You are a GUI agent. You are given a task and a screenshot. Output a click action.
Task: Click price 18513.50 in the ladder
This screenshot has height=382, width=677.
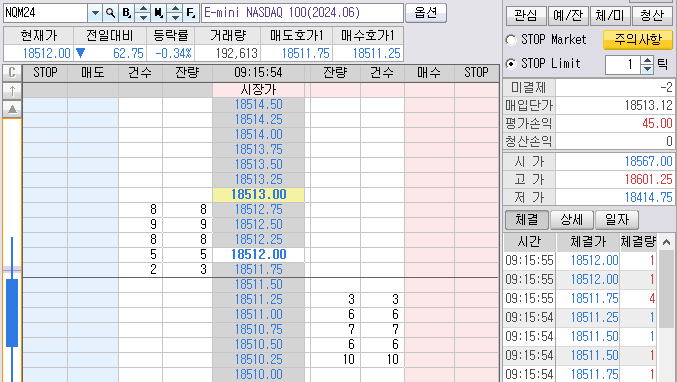(258, 164)
